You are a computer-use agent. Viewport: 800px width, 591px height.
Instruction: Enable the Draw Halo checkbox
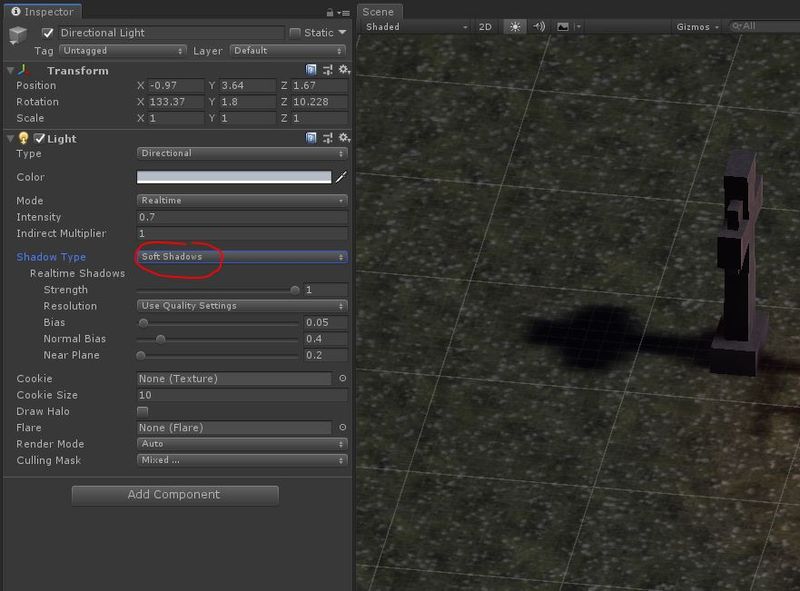(142, 411)
